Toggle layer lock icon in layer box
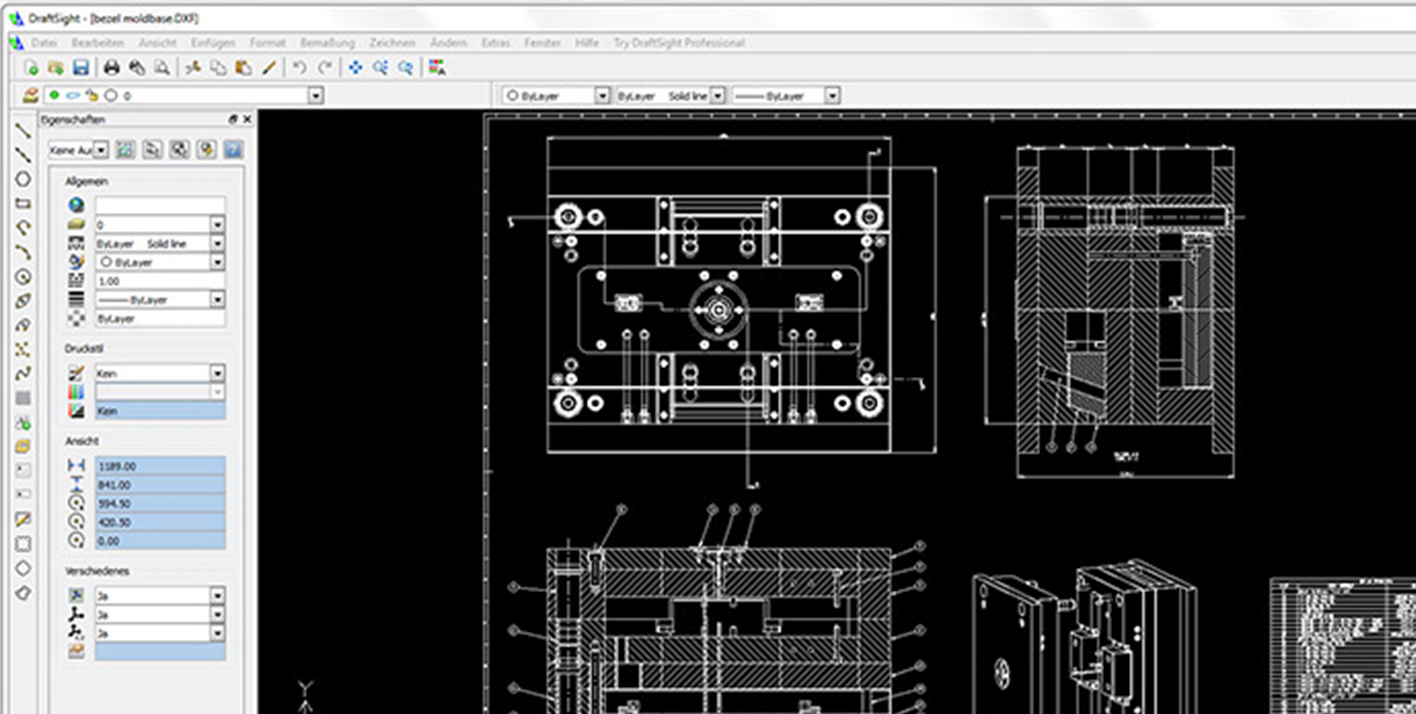 (x=92, y=96)
